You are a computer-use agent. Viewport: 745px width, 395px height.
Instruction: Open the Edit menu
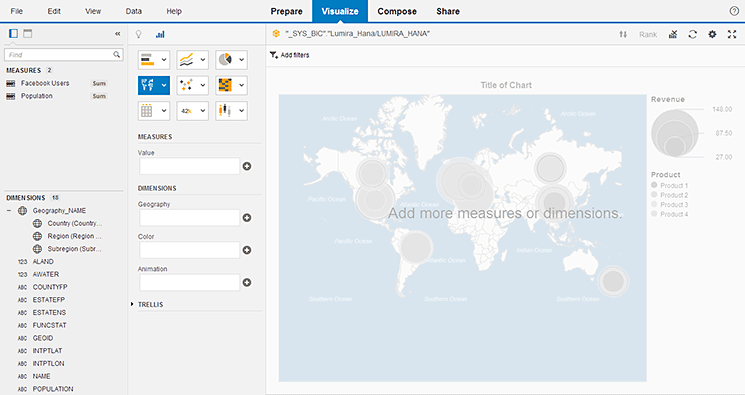[54, 11]
